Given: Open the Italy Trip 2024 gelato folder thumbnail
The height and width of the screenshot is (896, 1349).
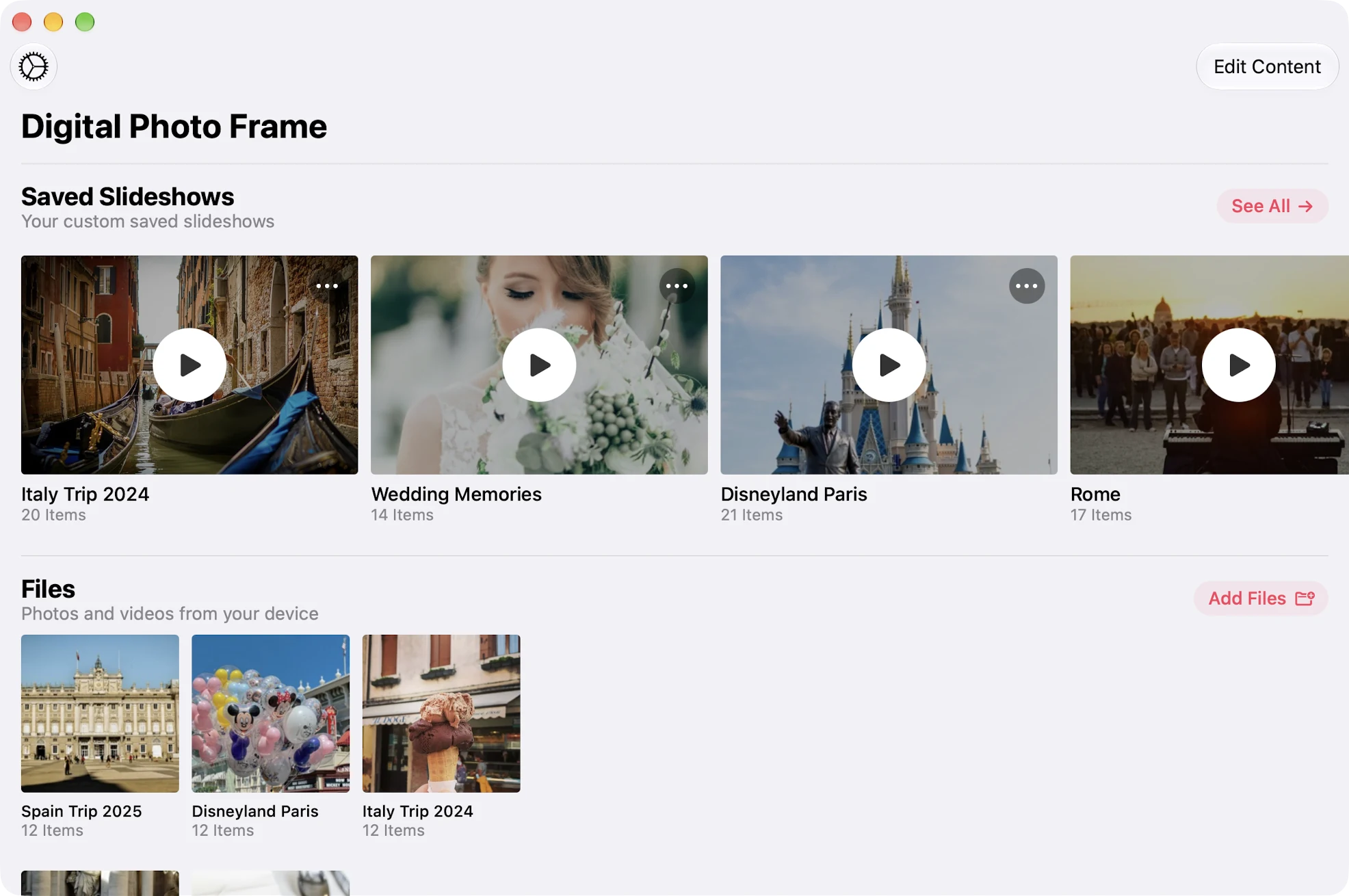Looking at the screenshot, I should pyautogui.click(x=441, y=713).
